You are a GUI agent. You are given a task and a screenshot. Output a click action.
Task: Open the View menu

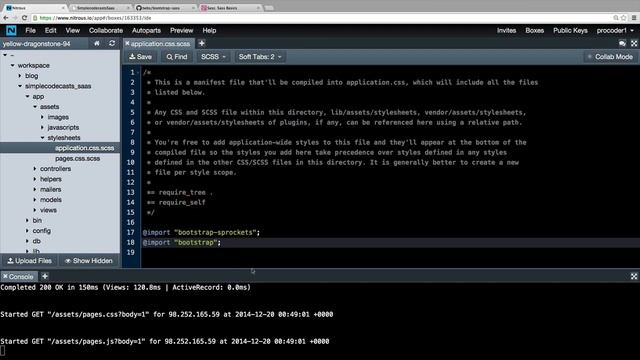coord(72,31)
